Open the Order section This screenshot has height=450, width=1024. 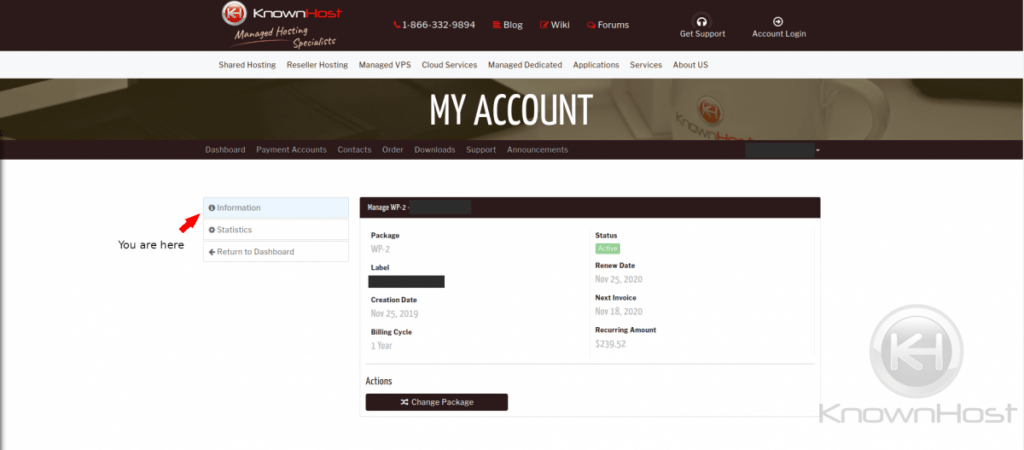pos(392,150)
